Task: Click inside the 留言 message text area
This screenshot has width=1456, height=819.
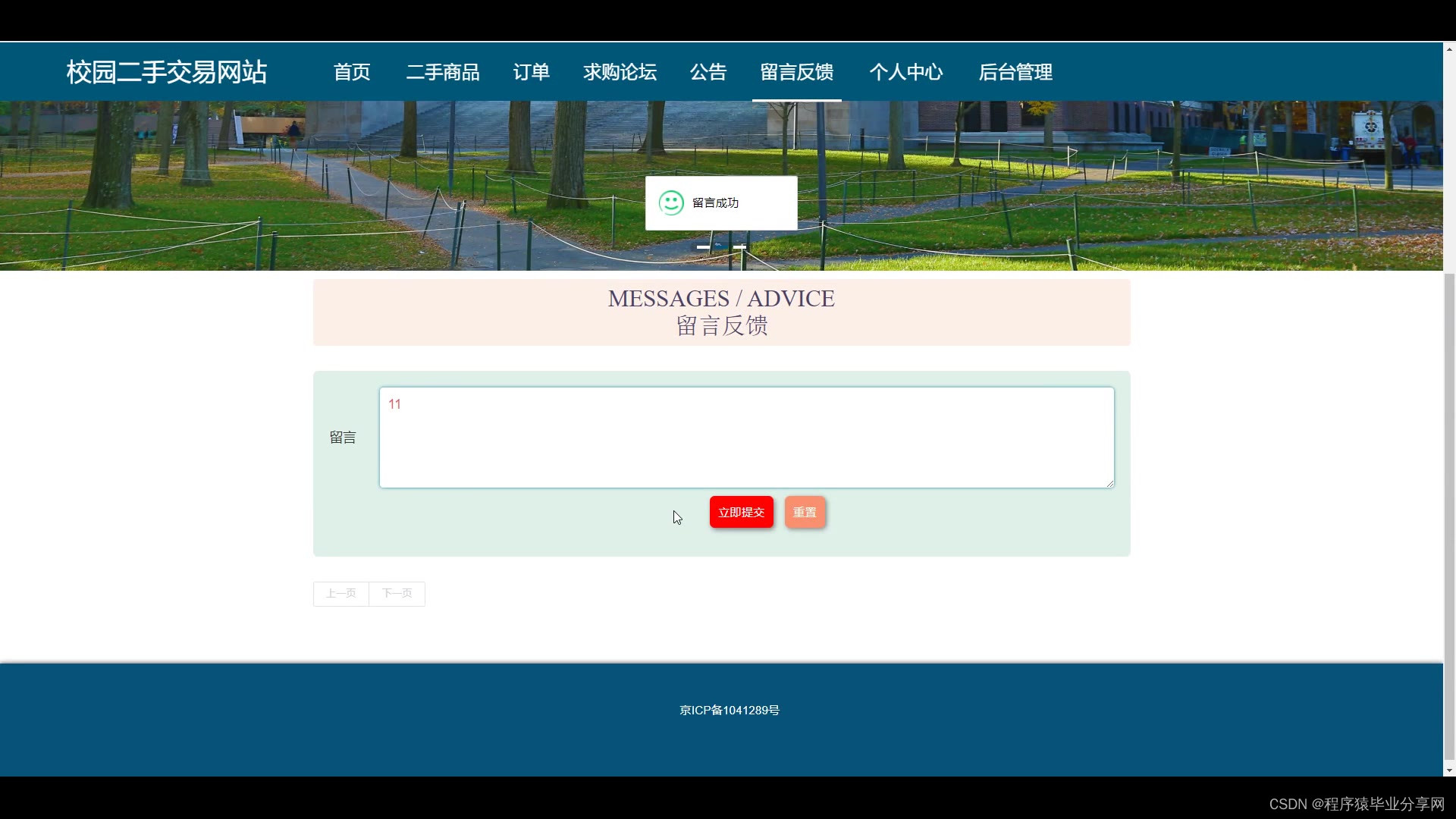Action: coord(746,438)
